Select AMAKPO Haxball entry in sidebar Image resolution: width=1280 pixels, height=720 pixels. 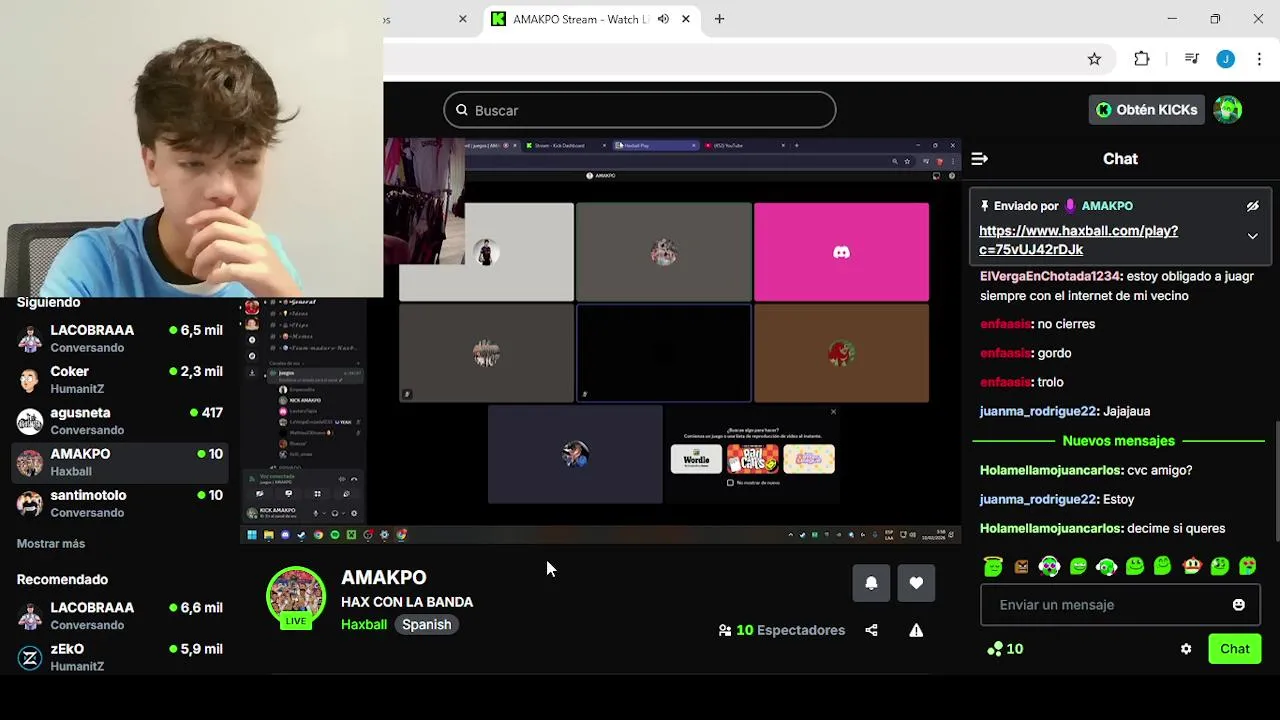tap(120, 462)
